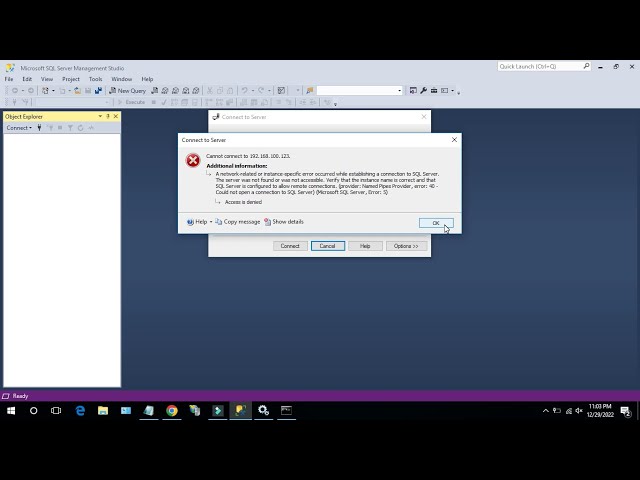Screen dimensions: 640x480
Task: Open the Tools menu
Action: (96, 79)
